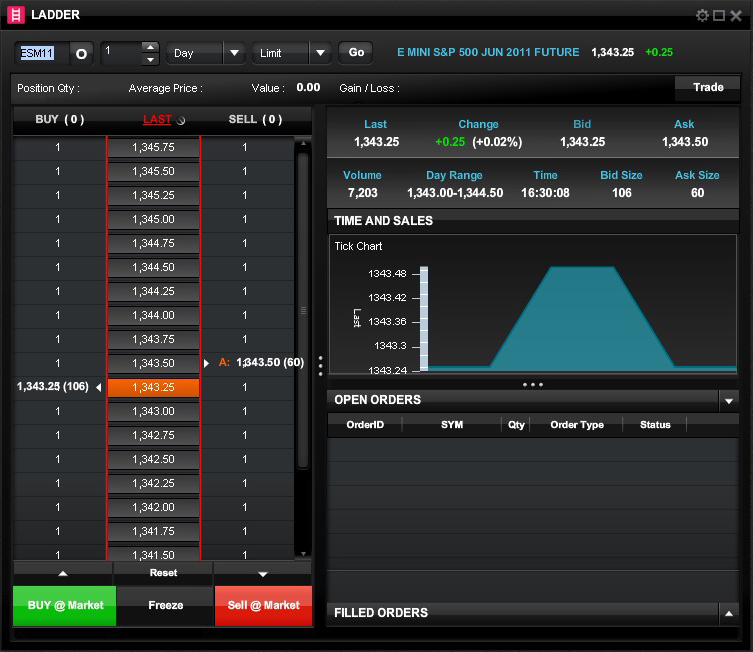753x652 pixels.
Task: Sort by the Status column header
Action: point(655,425)
